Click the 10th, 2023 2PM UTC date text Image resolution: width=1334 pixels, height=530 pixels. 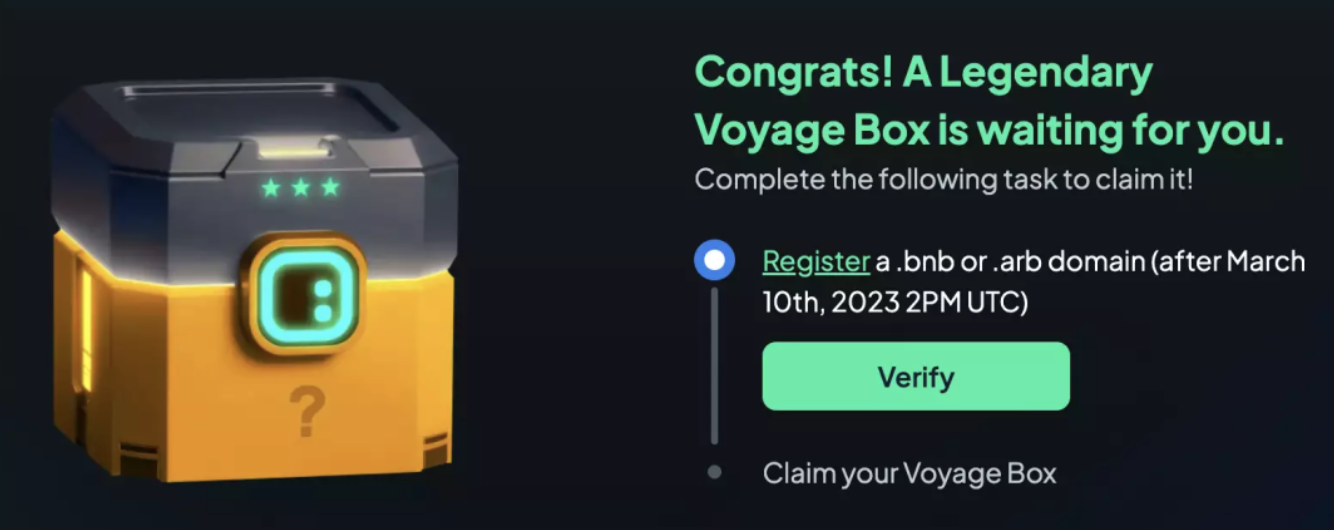click(895, 302)
